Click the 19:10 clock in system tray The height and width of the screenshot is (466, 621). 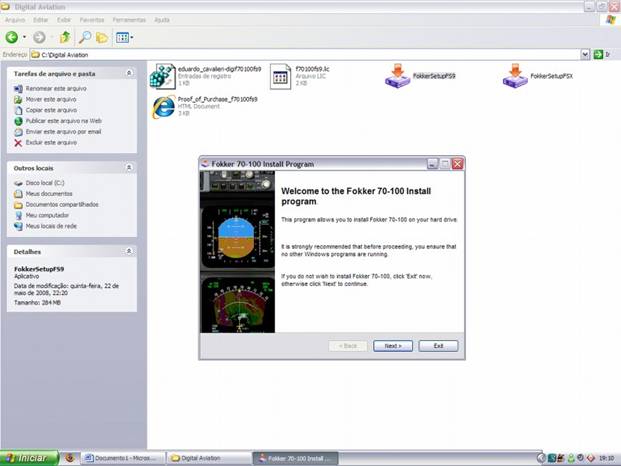[x=606, y=458]
